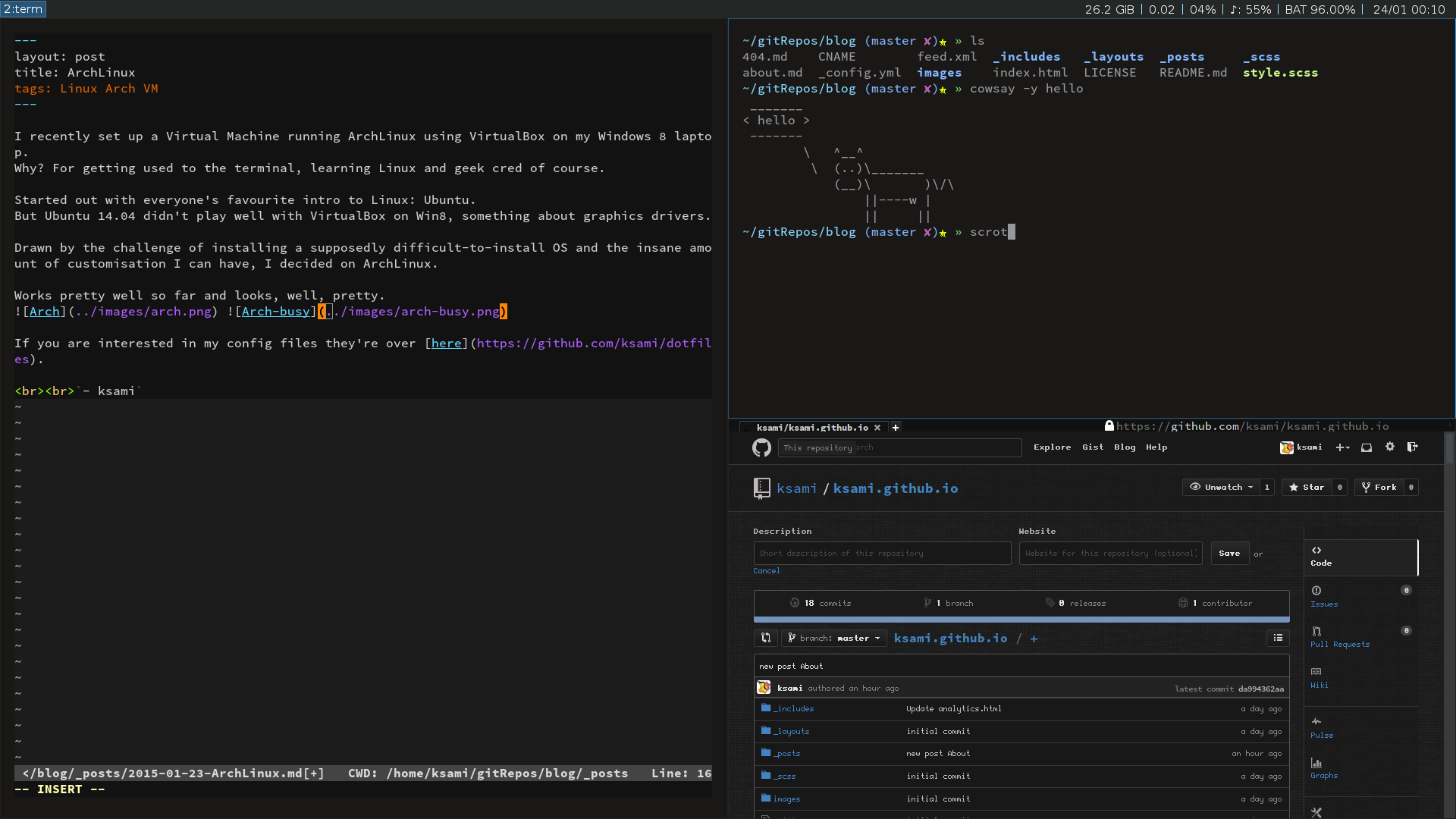
Task: Open the Graphs sidebar icon
Action: coord(1316,763)
